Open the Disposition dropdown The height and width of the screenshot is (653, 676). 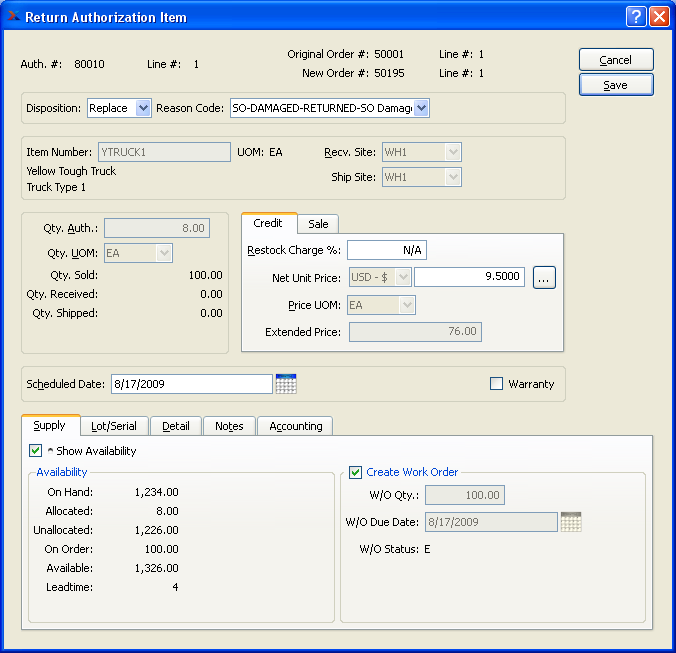141,108
